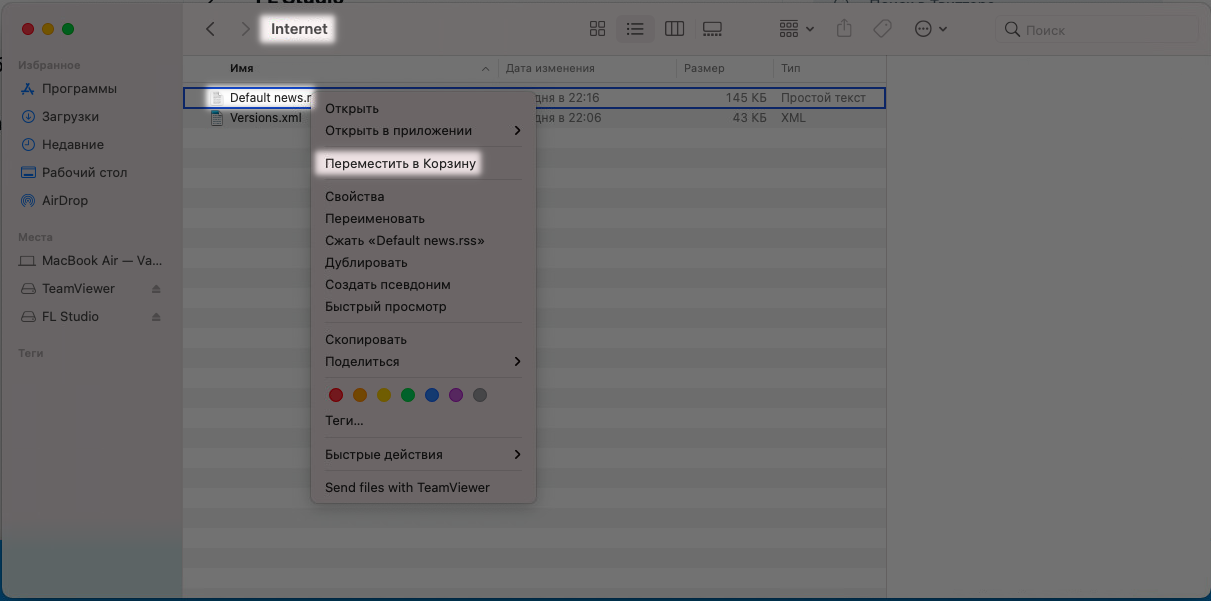Choose Переместить в Корзину
The image size is (1211, 601).
pyautogui.click(x=400, y=163)
